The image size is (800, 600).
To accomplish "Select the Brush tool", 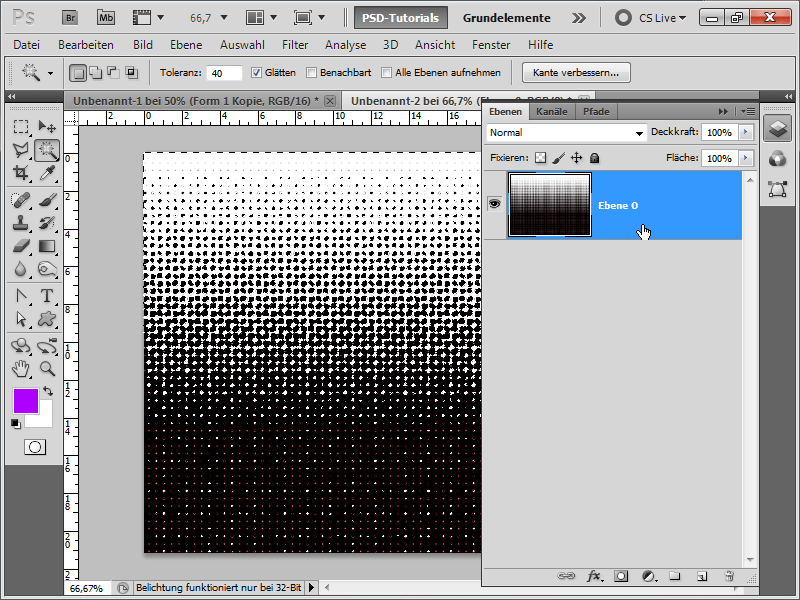I will 47,200.
